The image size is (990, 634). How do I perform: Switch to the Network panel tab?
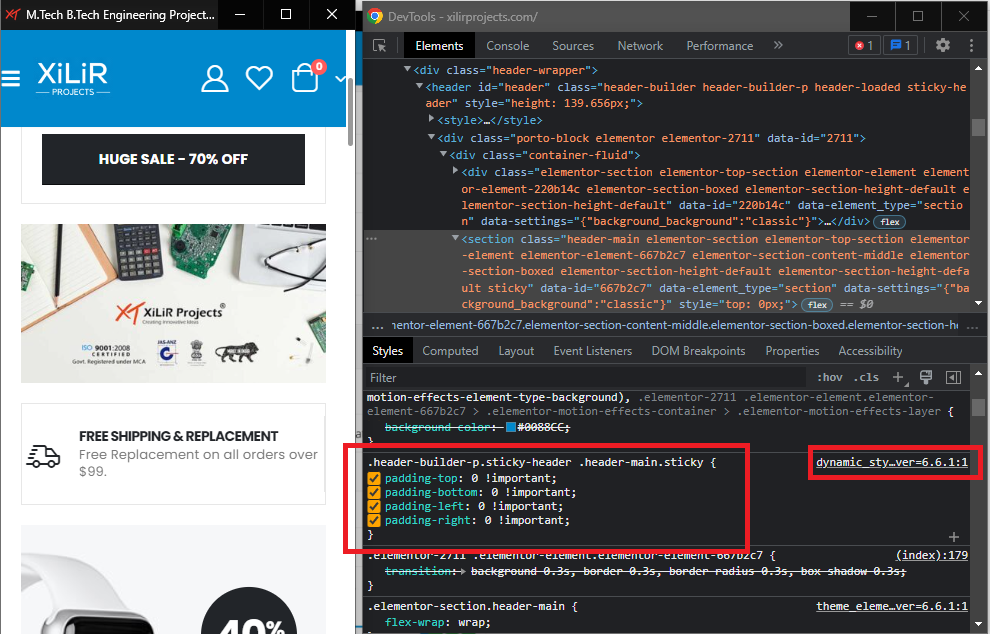pos(640,45)
